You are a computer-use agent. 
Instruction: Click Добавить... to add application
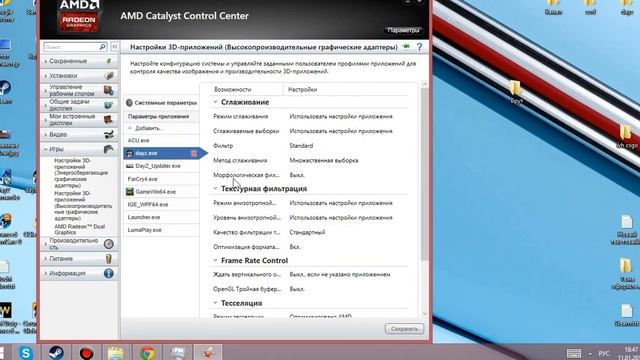(x=149, y=128)
